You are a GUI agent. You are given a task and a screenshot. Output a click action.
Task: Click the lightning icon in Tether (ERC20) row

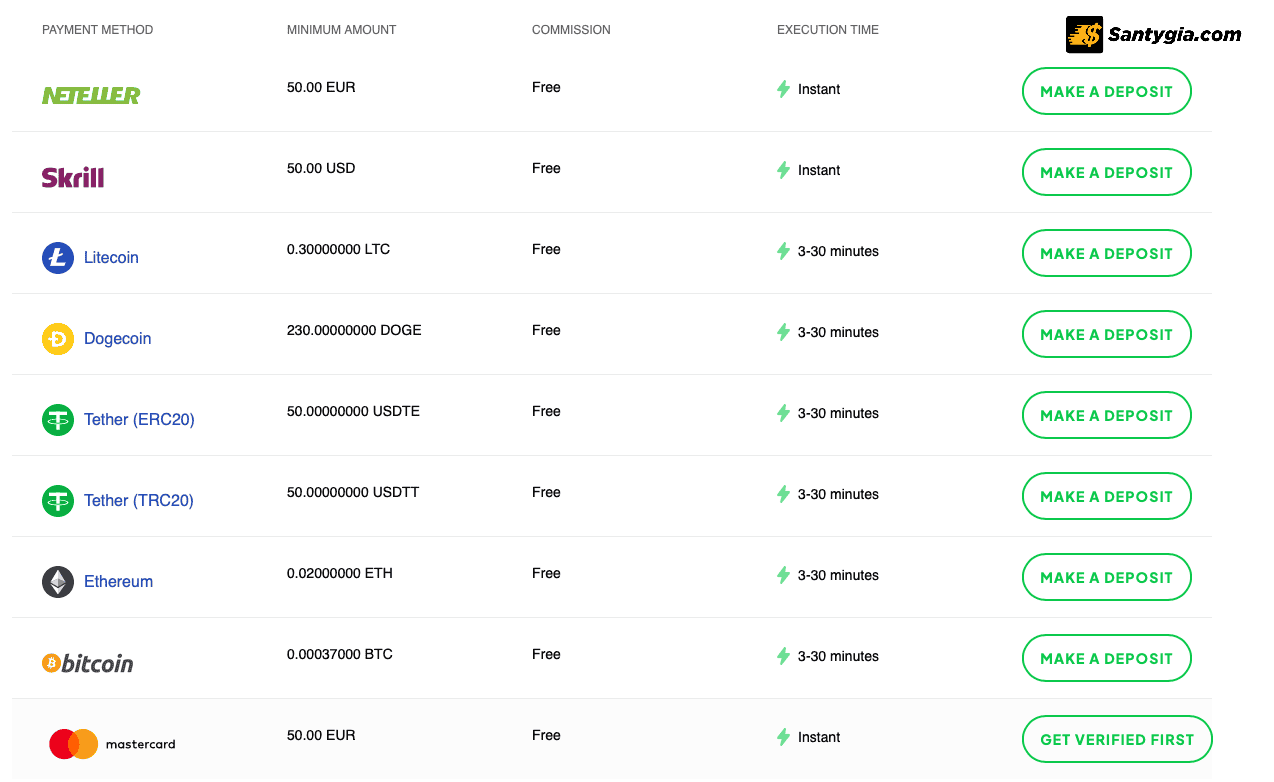[784, 413]
